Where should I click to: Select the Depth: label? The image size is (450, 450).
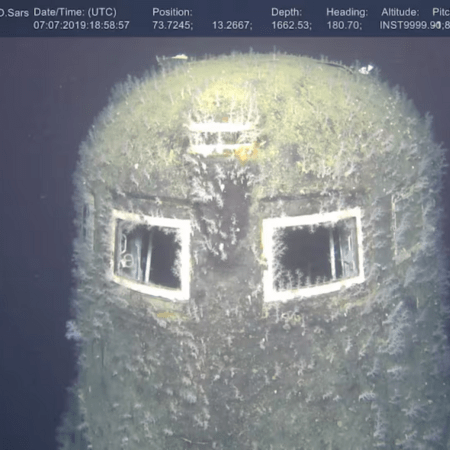pos(286,12)
